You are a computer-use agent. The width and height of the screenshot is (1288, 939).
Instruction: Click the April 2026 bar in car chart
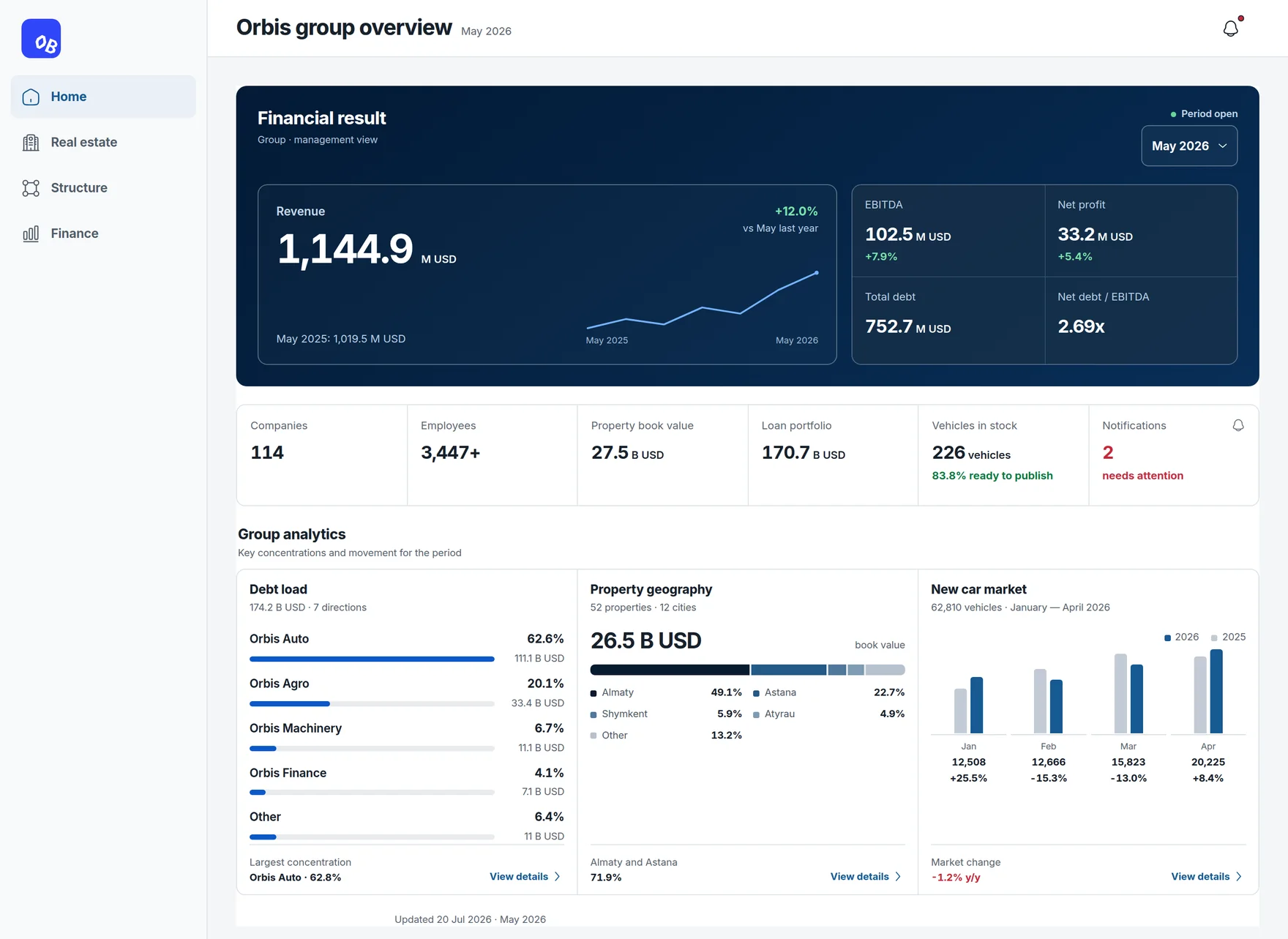pyautogui.click(x=1216, y=691)
